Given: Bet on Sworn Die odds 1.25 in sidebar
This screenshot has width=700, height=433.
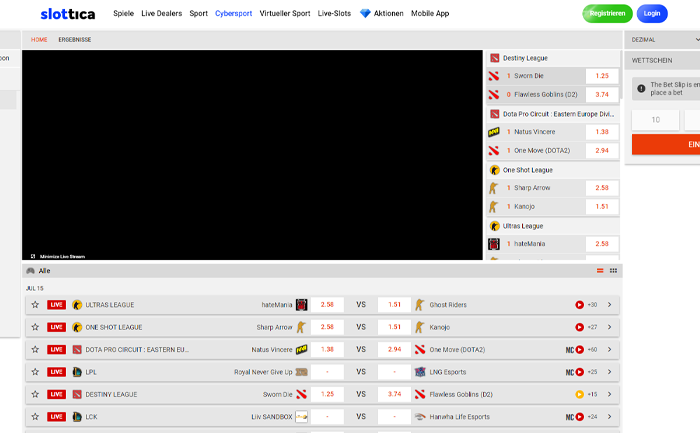Looking at the screenshot, I should (x=602, y=76).
